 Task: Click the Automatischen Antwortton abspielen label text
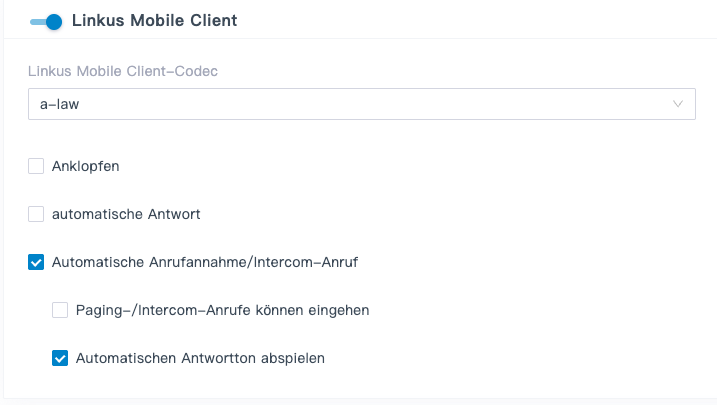click(x=201, y=358)
